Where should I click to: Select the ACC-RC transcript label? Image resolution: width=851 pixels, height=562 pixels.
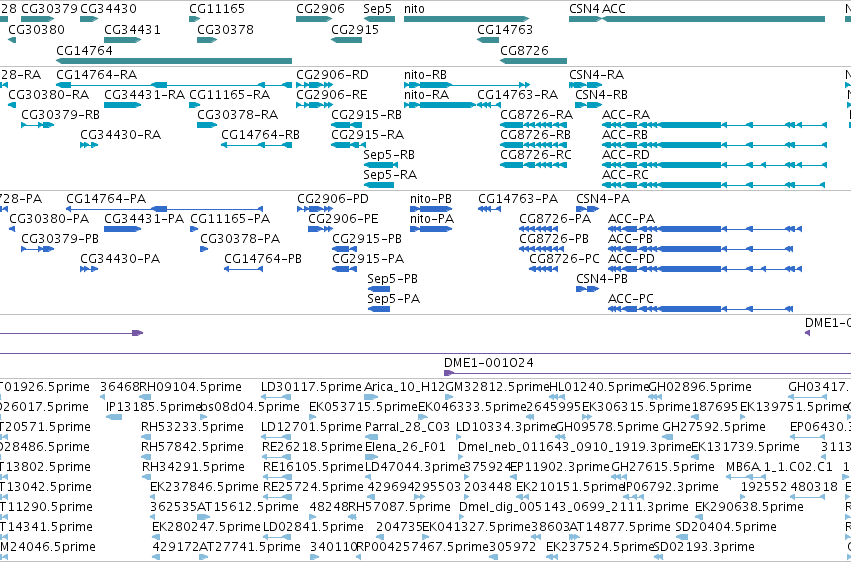[x=625, y=175]
